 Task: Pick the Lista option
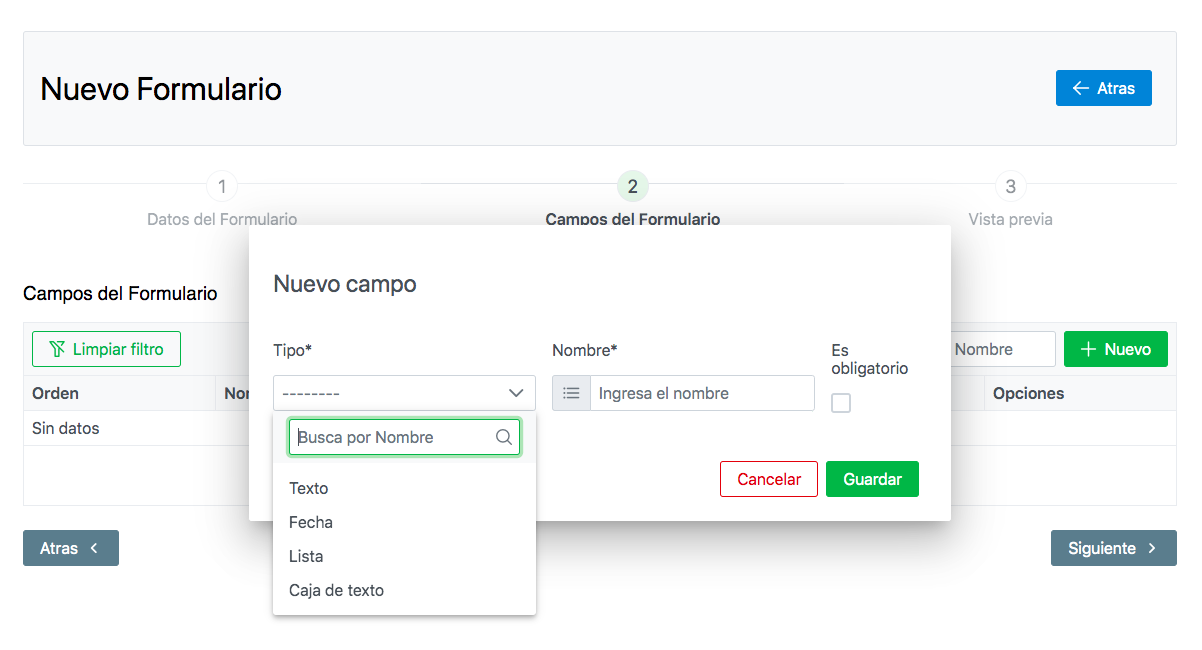[x=306, y=556]
